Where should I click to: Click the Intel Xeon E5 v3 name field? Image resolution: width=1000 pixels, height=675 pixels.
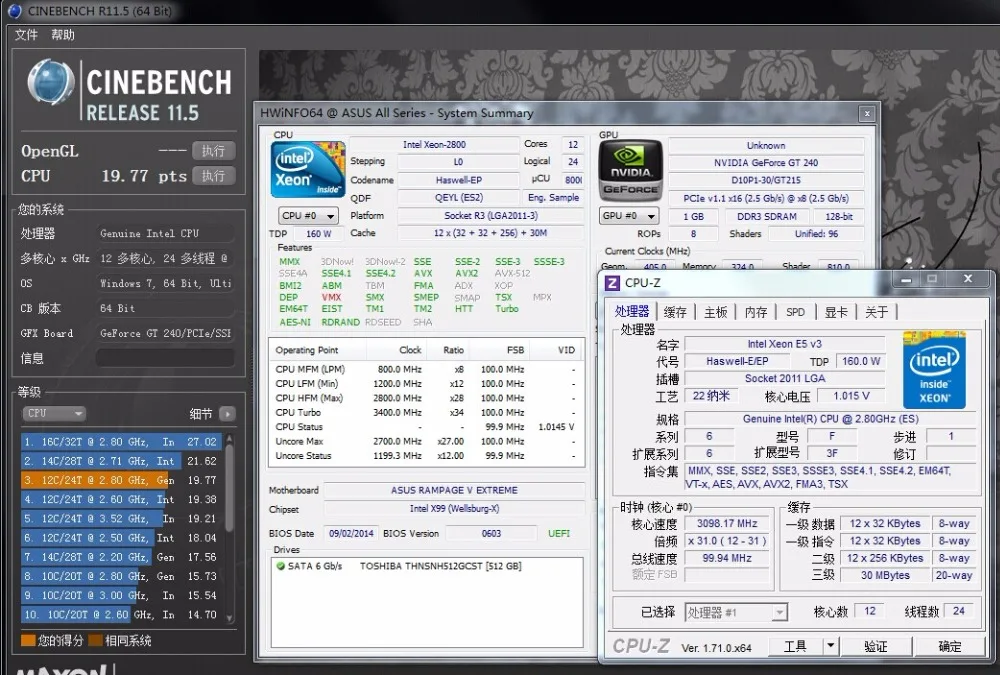tap(784, 344)
